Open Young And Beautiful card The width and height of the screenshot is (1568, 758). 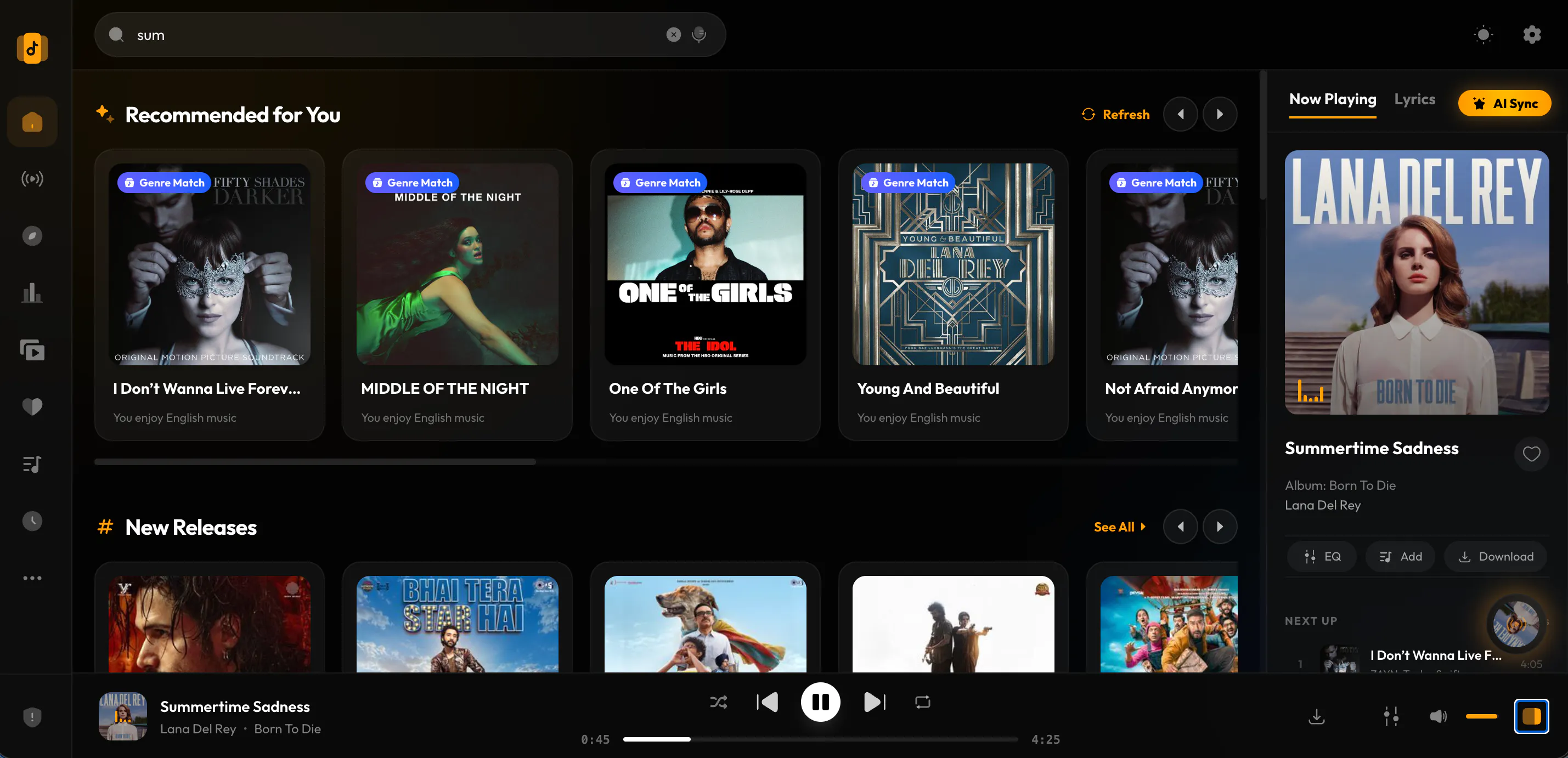click(952, 295)
